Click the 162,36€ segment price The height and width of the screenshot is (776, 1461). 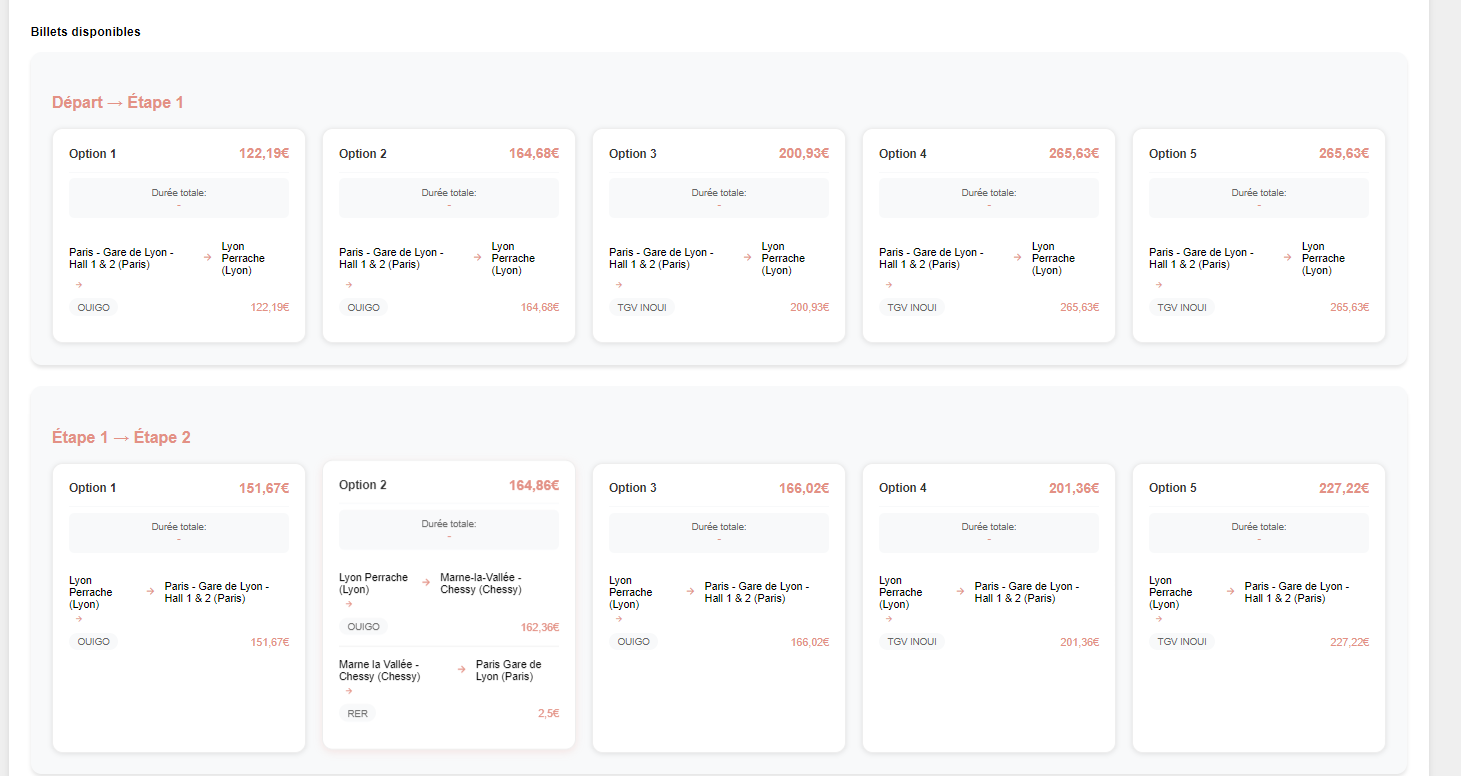tap(540, 628)
